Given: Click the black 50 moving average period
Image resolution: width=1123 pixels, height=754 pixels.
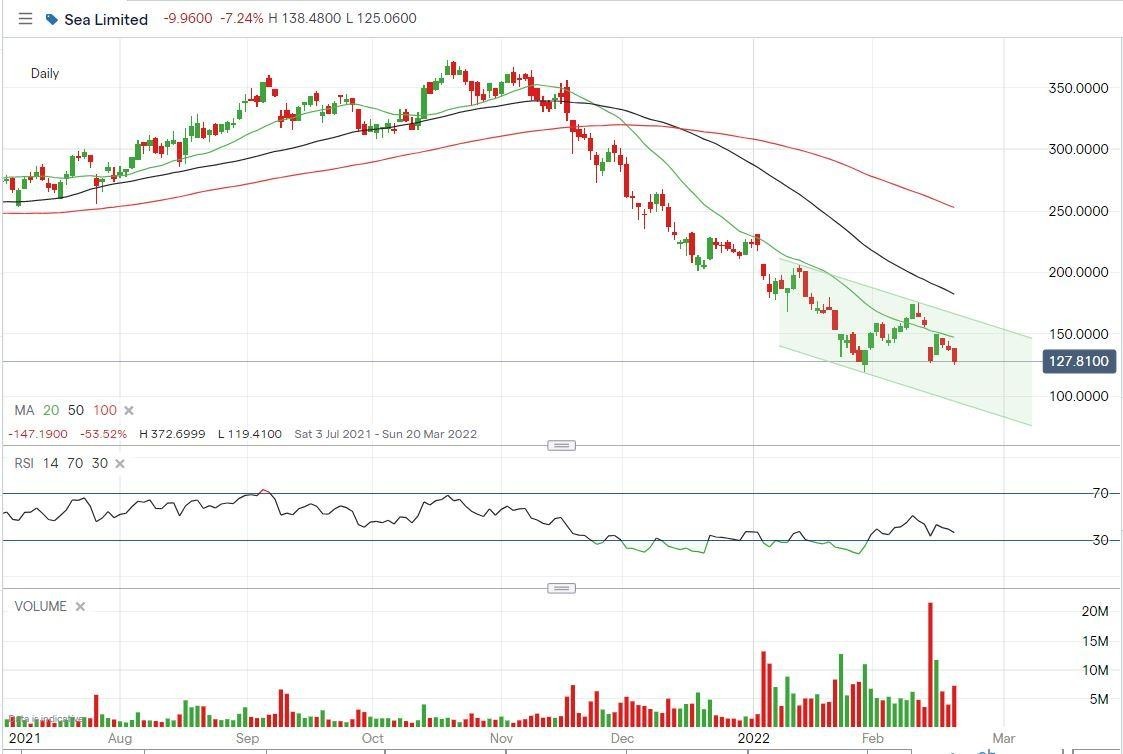Looking at the screenshot, I should click(76, 410).
